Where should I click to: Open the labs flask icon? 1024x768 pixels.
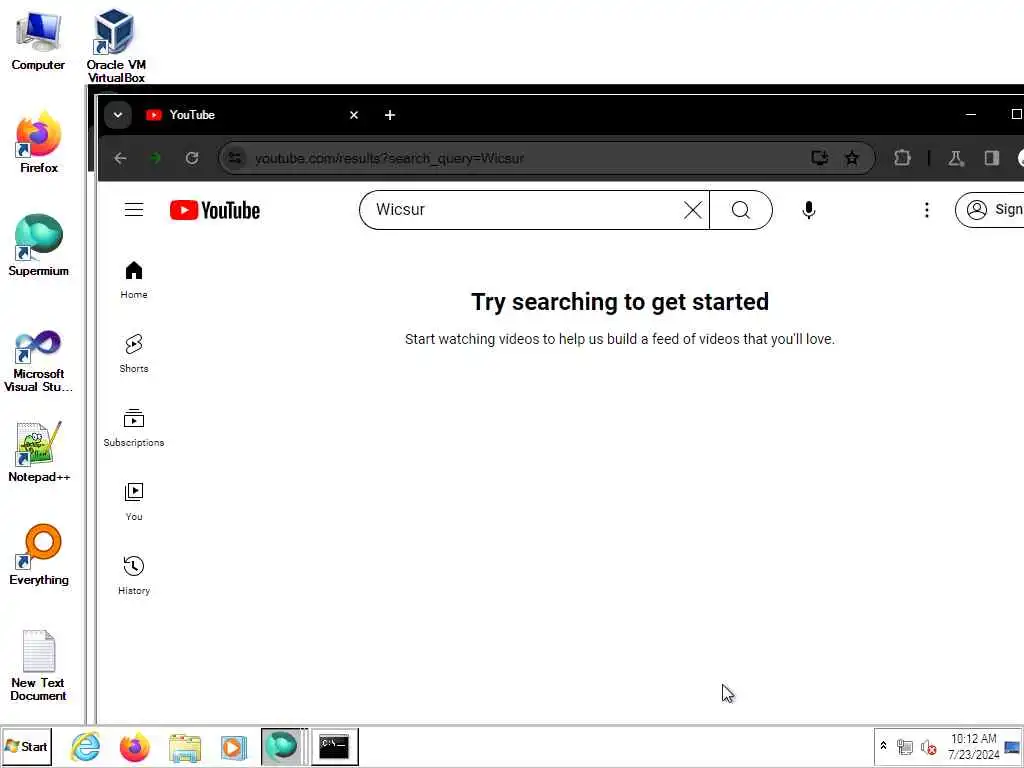click(955, 158)
